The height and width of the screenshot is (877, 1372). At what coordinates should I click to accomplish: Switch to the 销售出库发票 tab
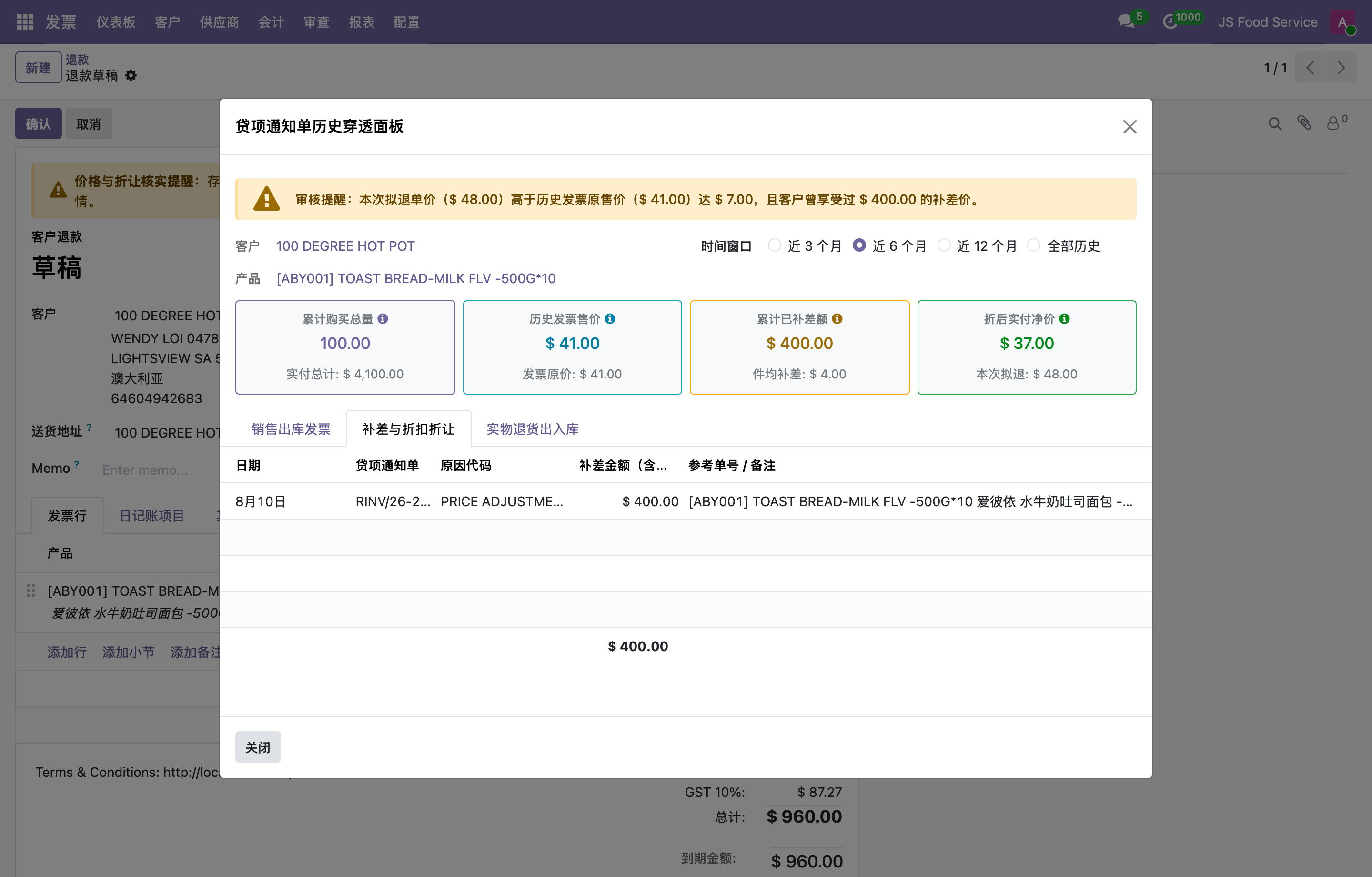pos(291,429)
